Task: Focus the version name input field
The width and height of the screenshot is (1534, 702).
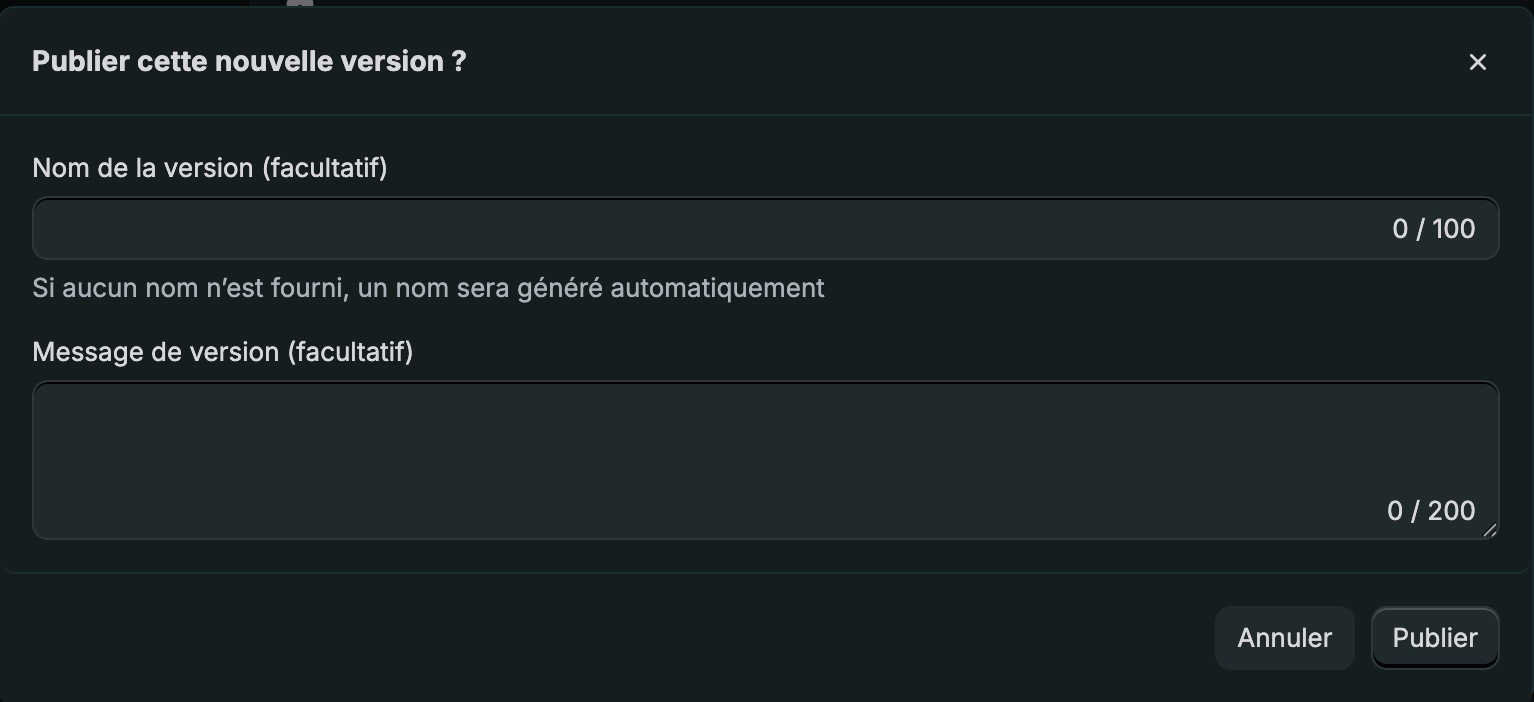Action: click(700, 229)
